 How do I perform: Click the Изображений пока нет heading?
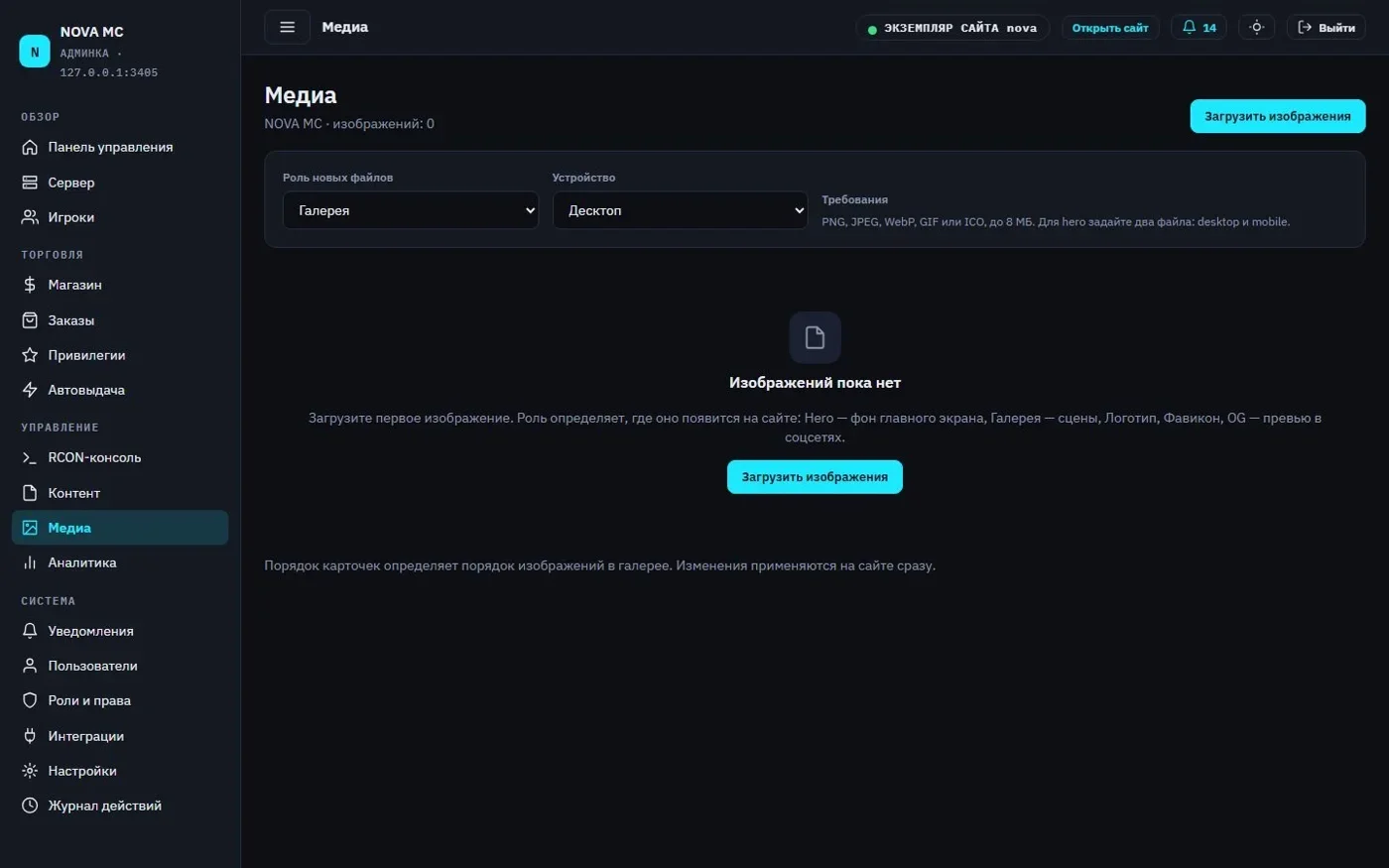815,383
